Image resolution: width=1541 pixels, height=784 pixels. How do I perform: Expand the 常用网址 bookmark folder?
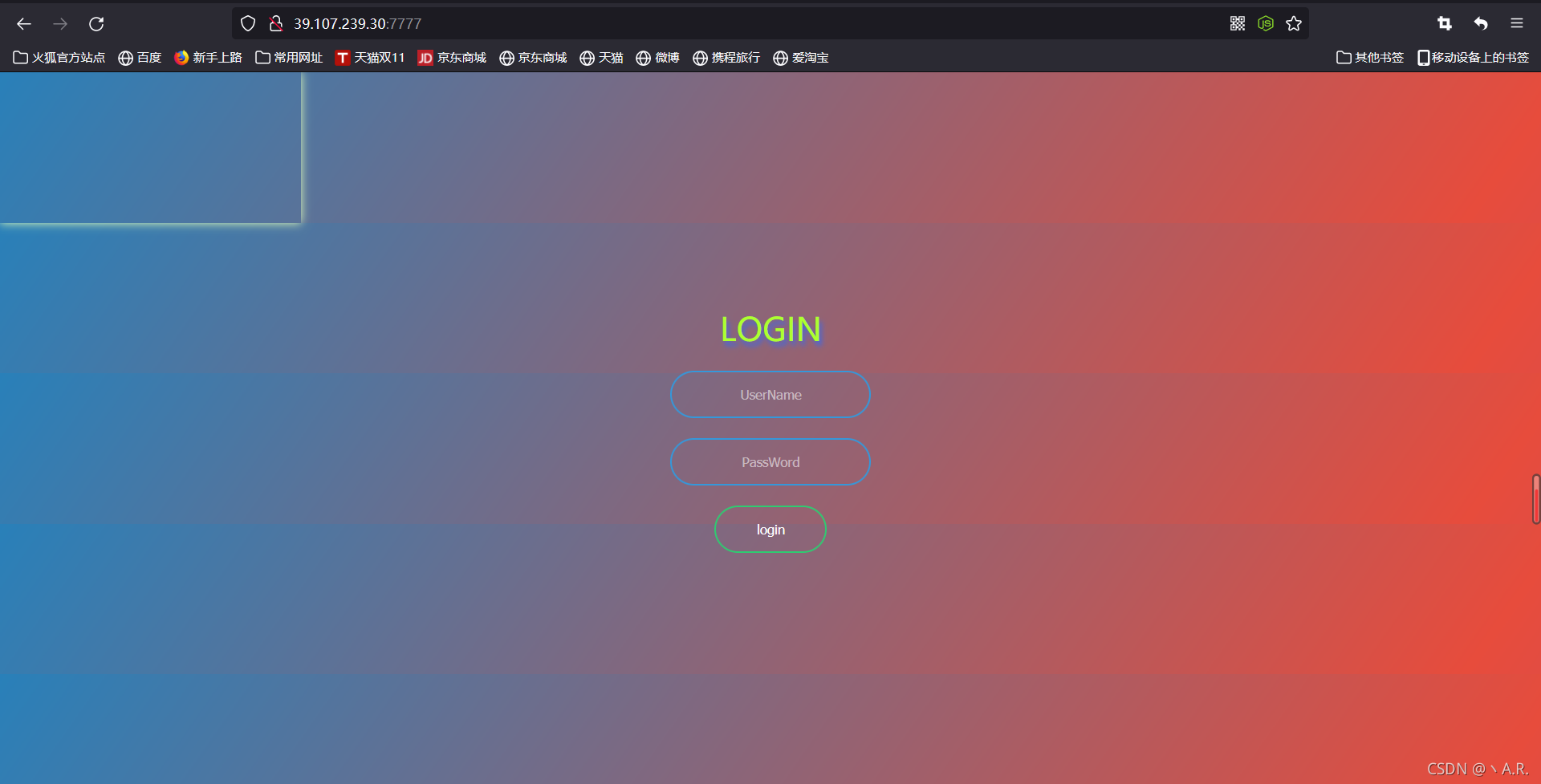(289, 58)
